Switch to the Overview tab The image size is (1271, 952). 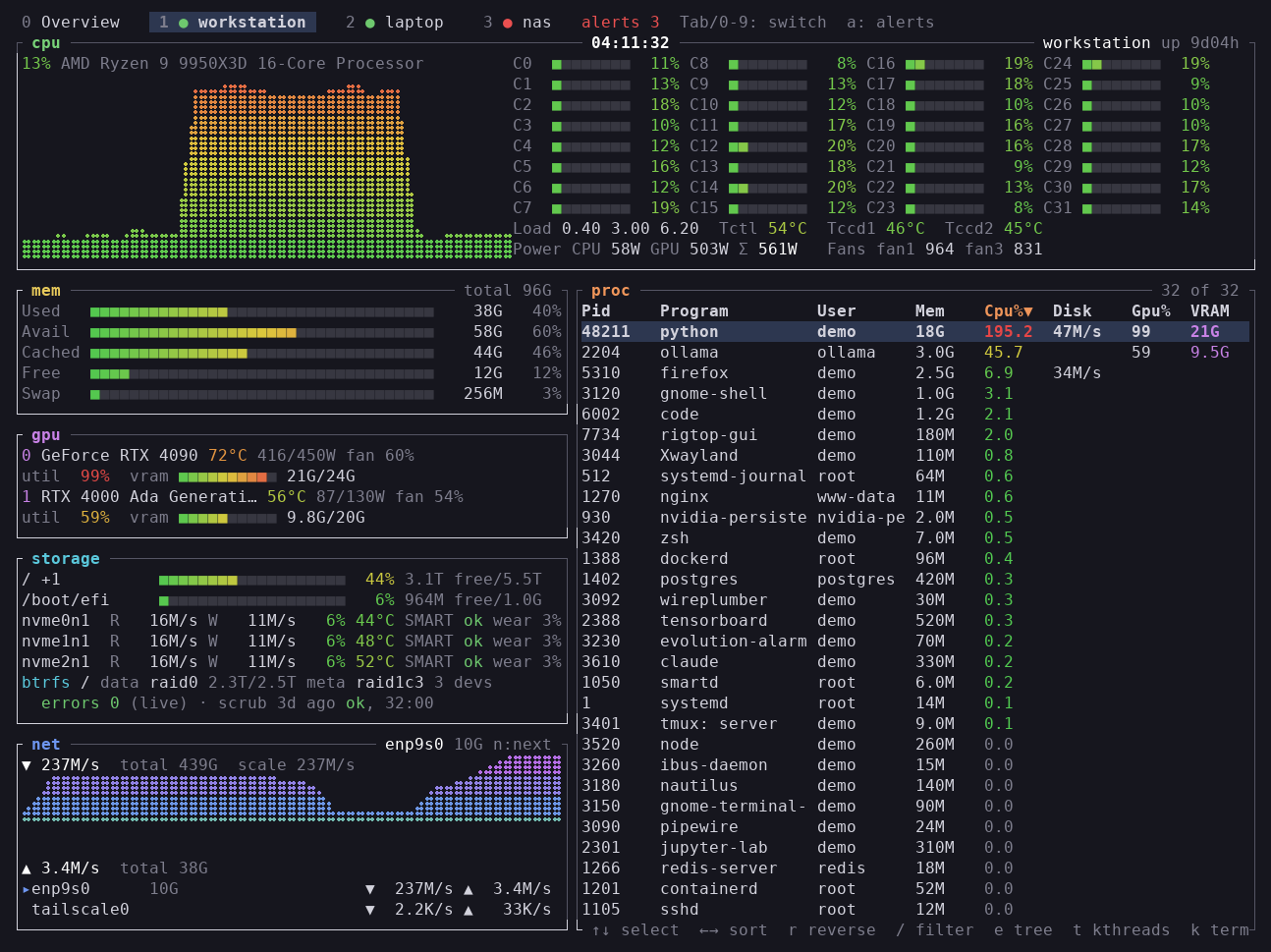[71, 22]
